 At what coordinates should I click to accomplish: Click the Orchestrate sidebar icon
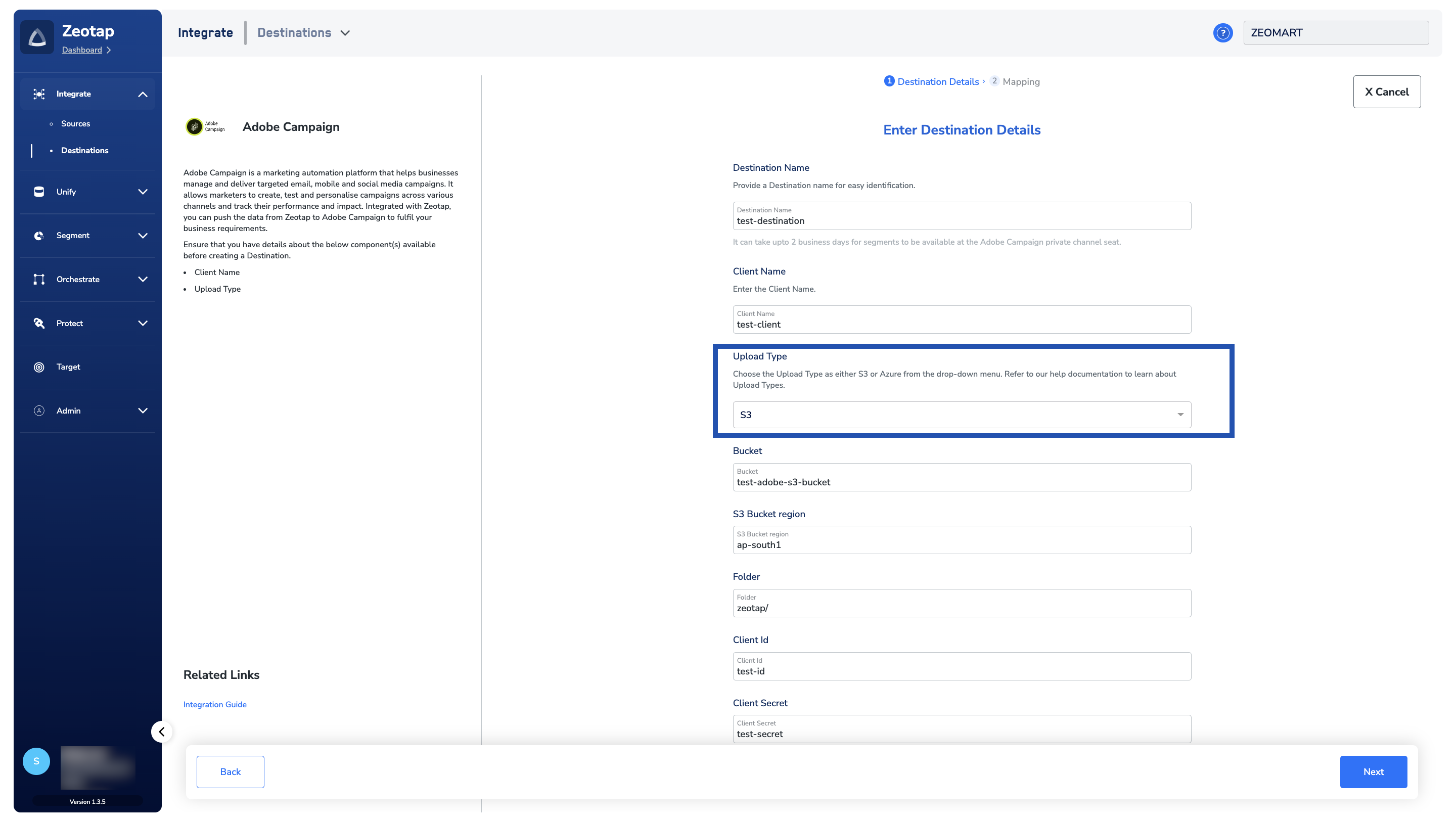click(39, 279)
